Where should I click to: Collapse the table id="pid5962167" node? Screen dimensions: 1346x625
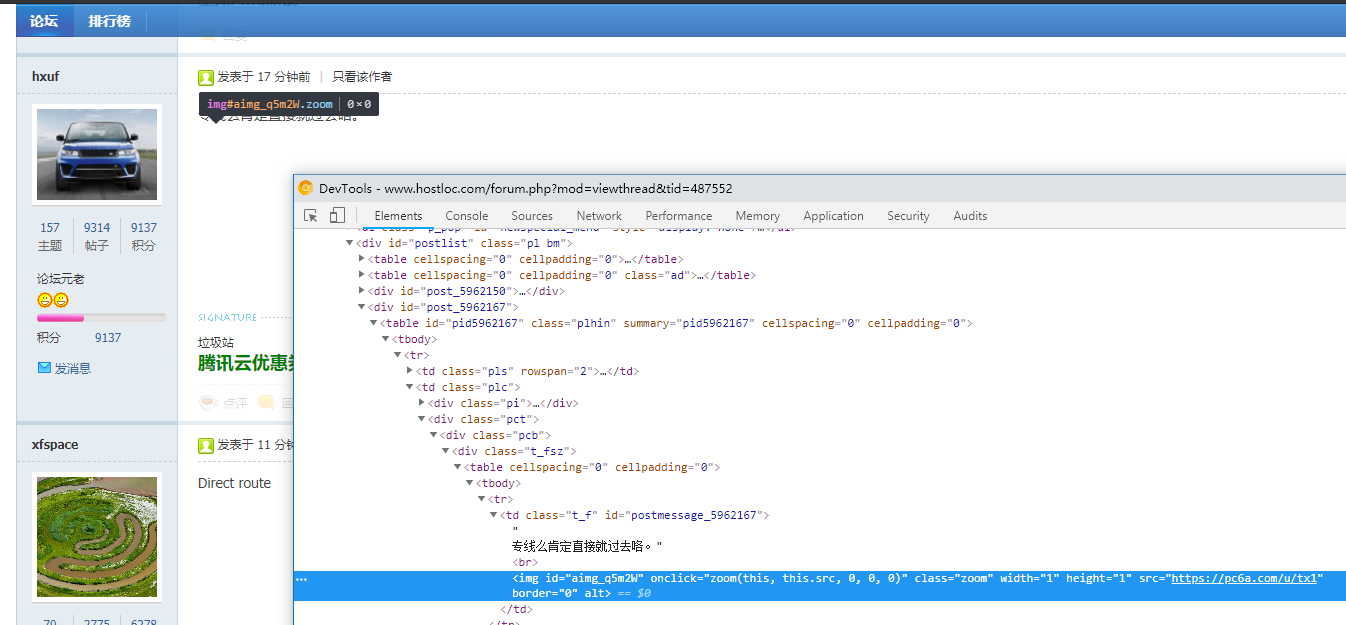(374, 323)
